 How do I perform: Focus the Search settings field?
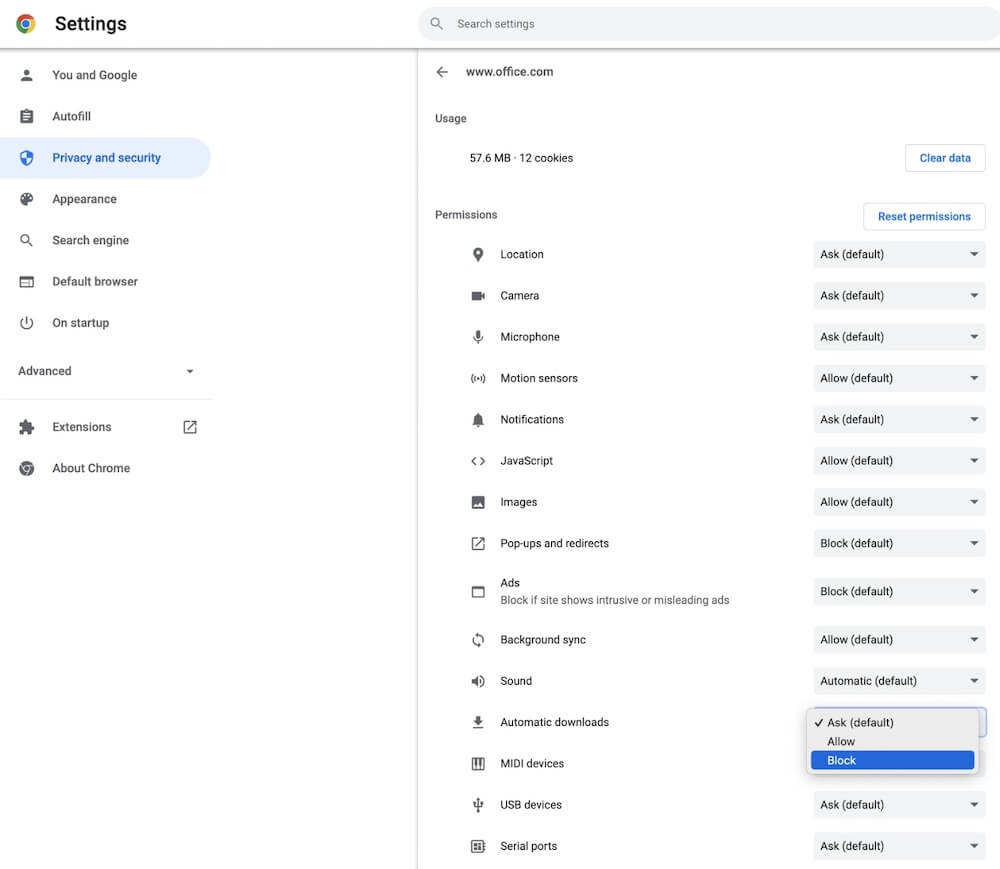pos(708,24)
